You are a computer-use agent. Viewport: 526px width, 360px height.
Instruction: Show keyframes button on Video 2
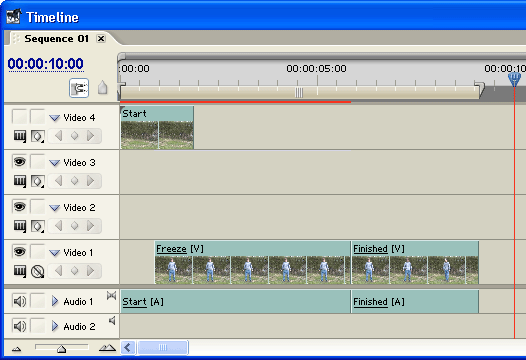click(37, 226)
